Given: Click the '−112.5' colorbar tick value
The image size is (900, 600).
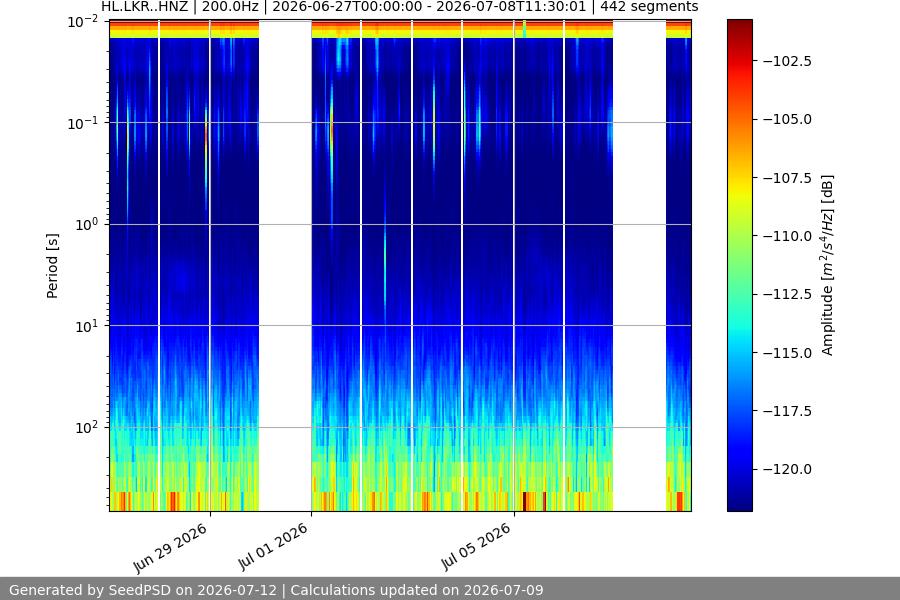Looking at the screenshot, I should pos(787,295).
